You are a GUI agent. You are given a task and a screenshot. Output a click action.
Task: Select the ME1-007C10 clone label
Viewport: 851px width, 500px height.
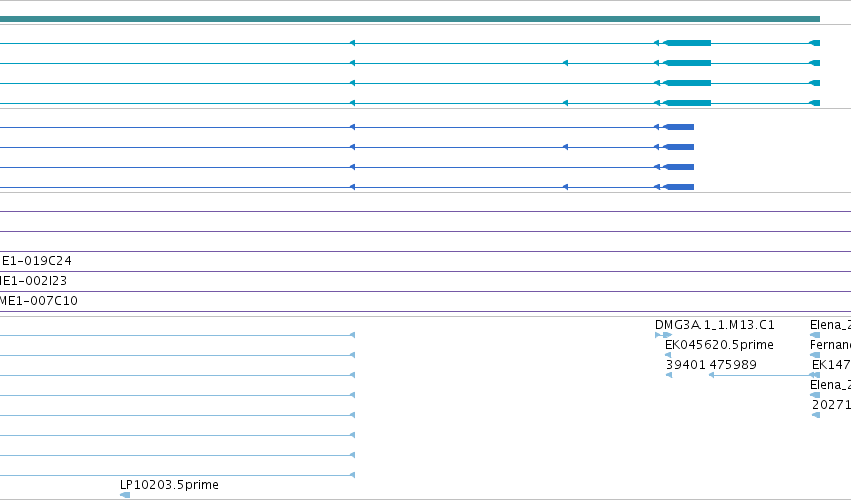(39, 301)
